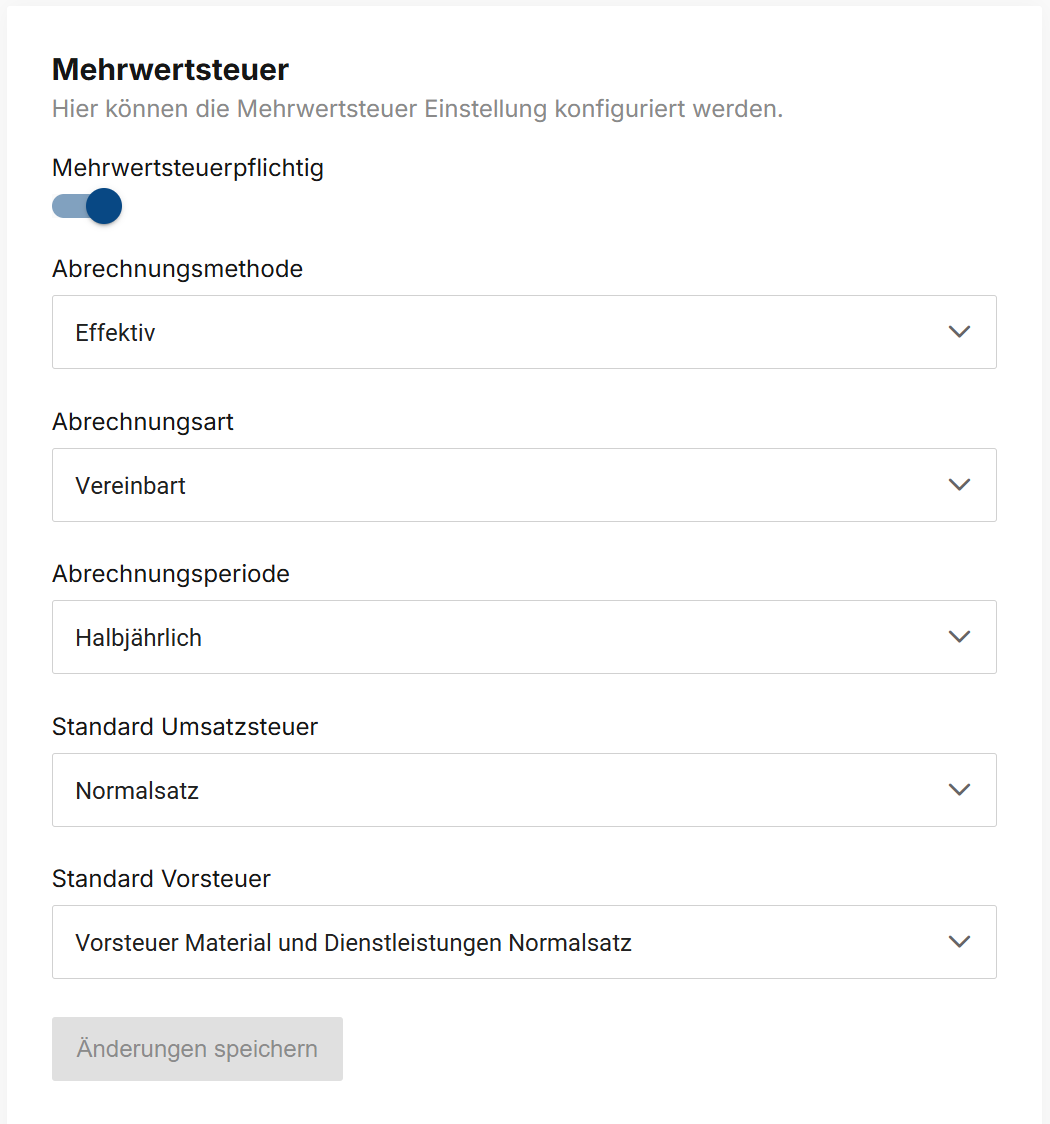Click the Abrechnungsperiode dropdown chevron
The width and height of the screenshot is (1050, 1124).
coord(959,636)
